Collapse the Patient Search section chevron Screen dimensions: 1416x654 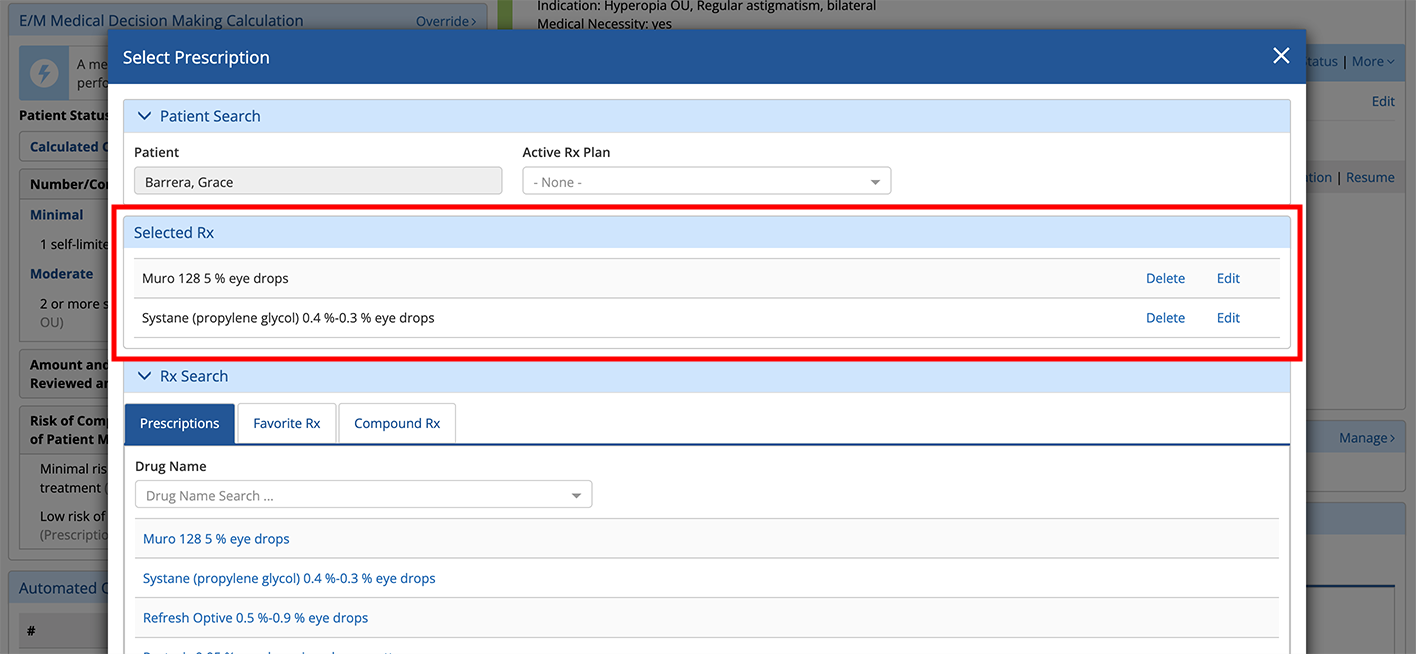click(144, 116)
